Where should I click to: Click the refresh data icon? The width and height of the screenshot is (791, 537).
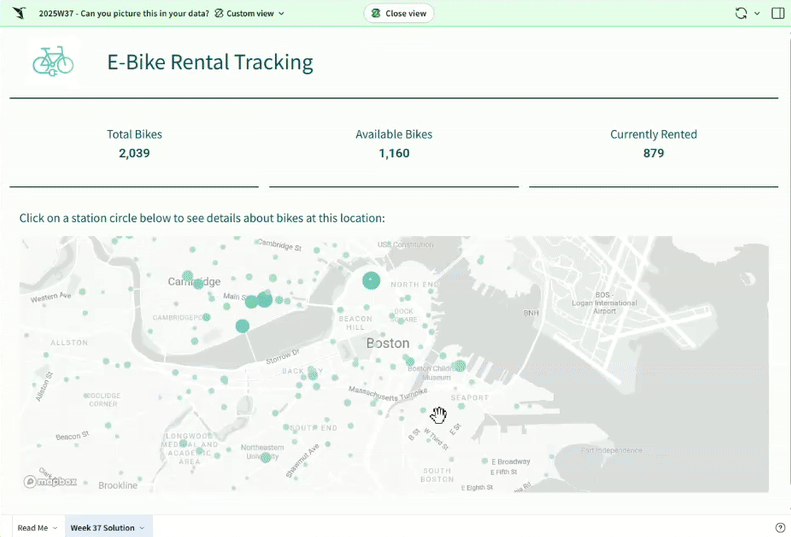741,13
